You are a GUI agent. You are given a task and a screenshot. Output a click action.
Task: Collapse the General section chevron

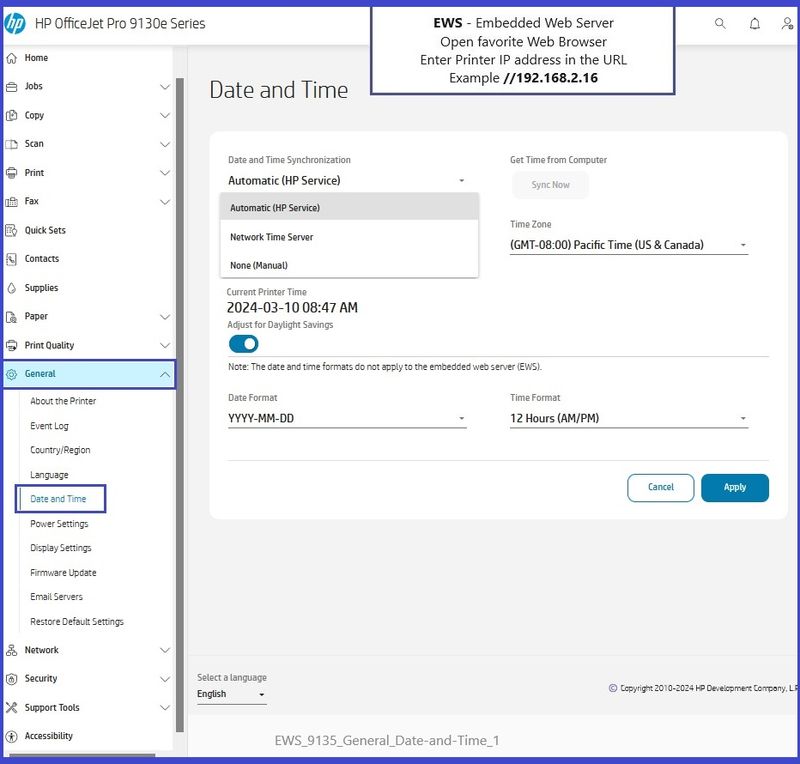click(165, 374)
